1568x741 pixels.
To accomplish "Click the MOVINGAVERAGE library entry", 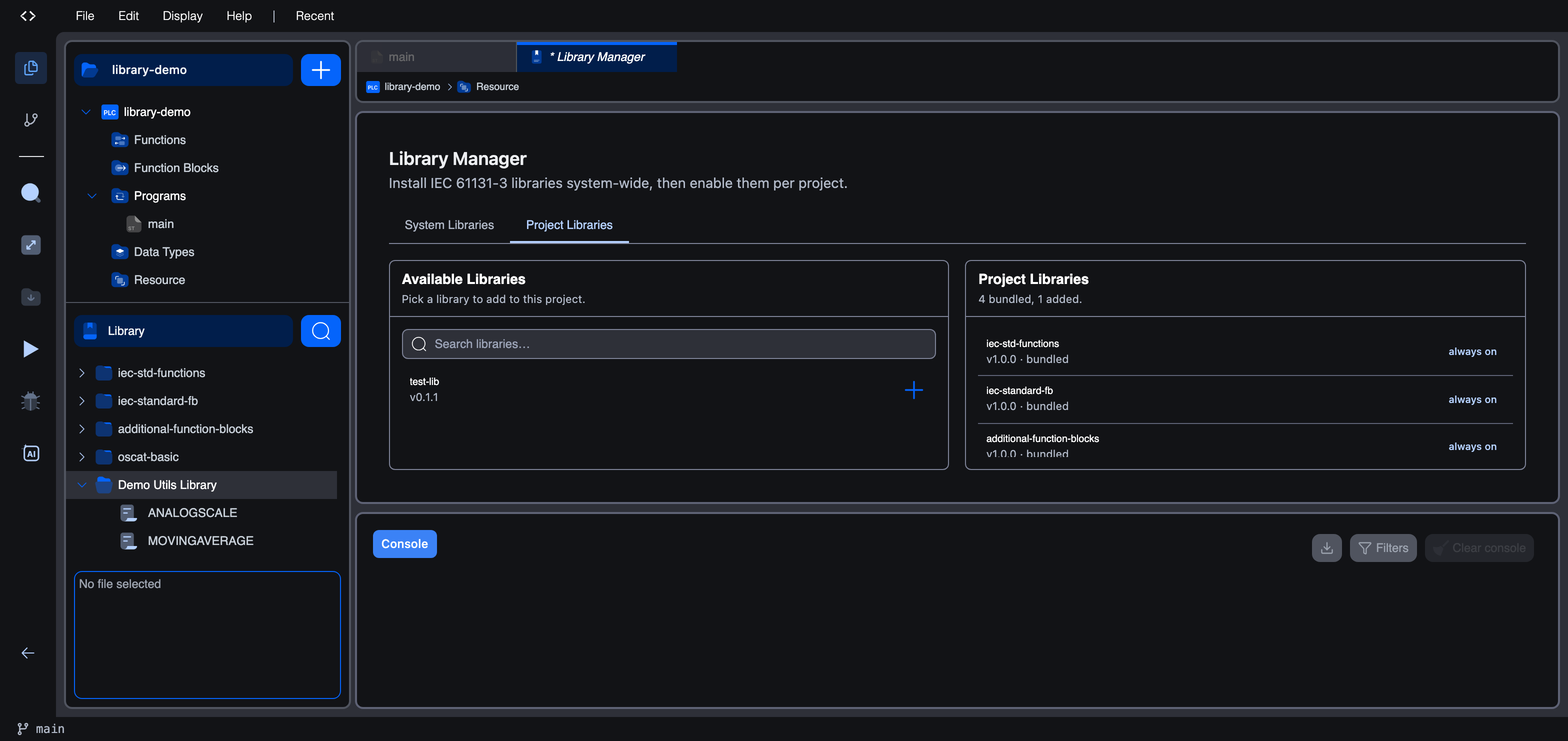I will click(200, 540).
